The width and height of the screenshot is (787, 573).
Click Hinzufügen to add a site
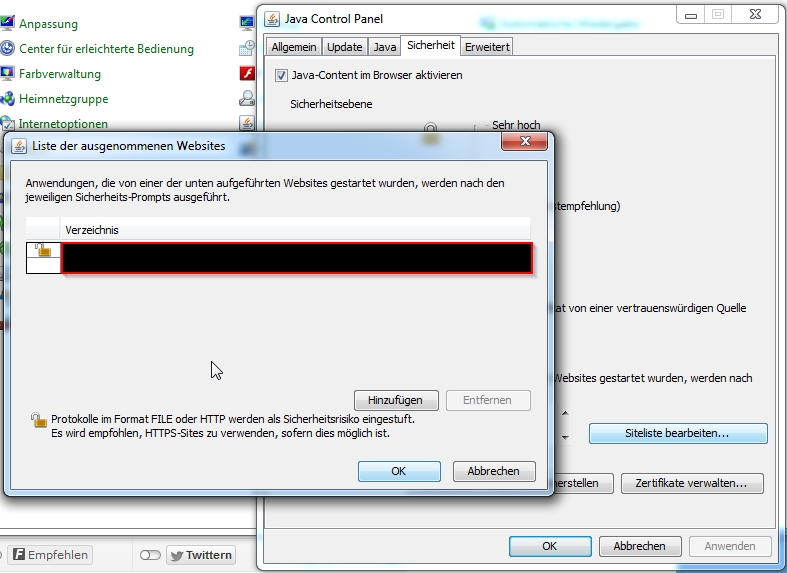396,400
